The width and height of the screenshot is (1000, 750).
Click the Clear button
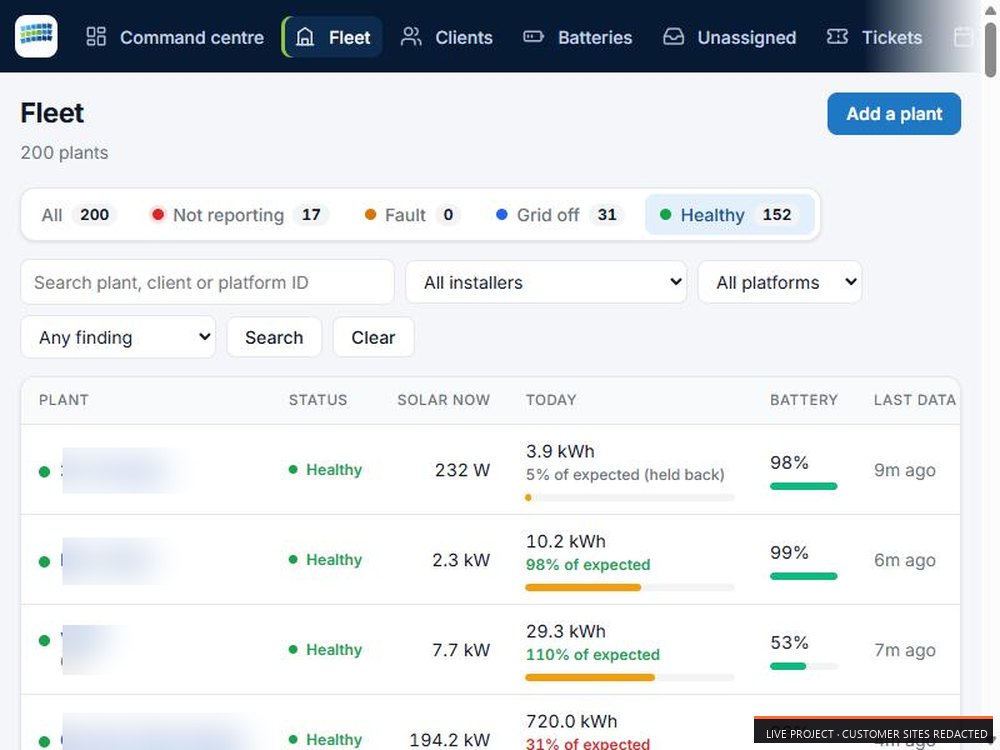[374, 337]
